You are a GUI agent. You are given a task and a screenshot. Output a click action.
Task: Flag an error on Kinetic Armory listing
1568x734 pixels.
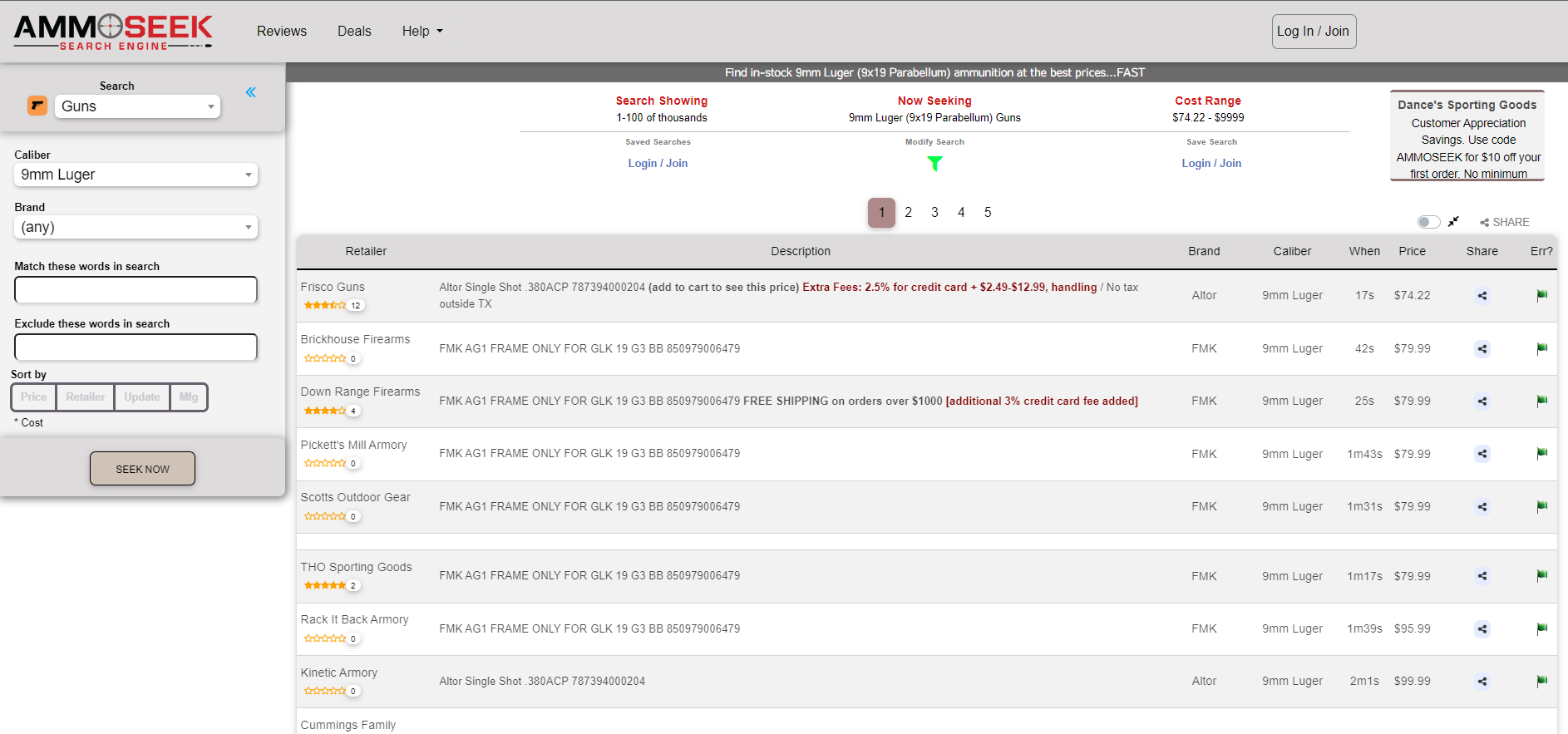(1542, 681)
